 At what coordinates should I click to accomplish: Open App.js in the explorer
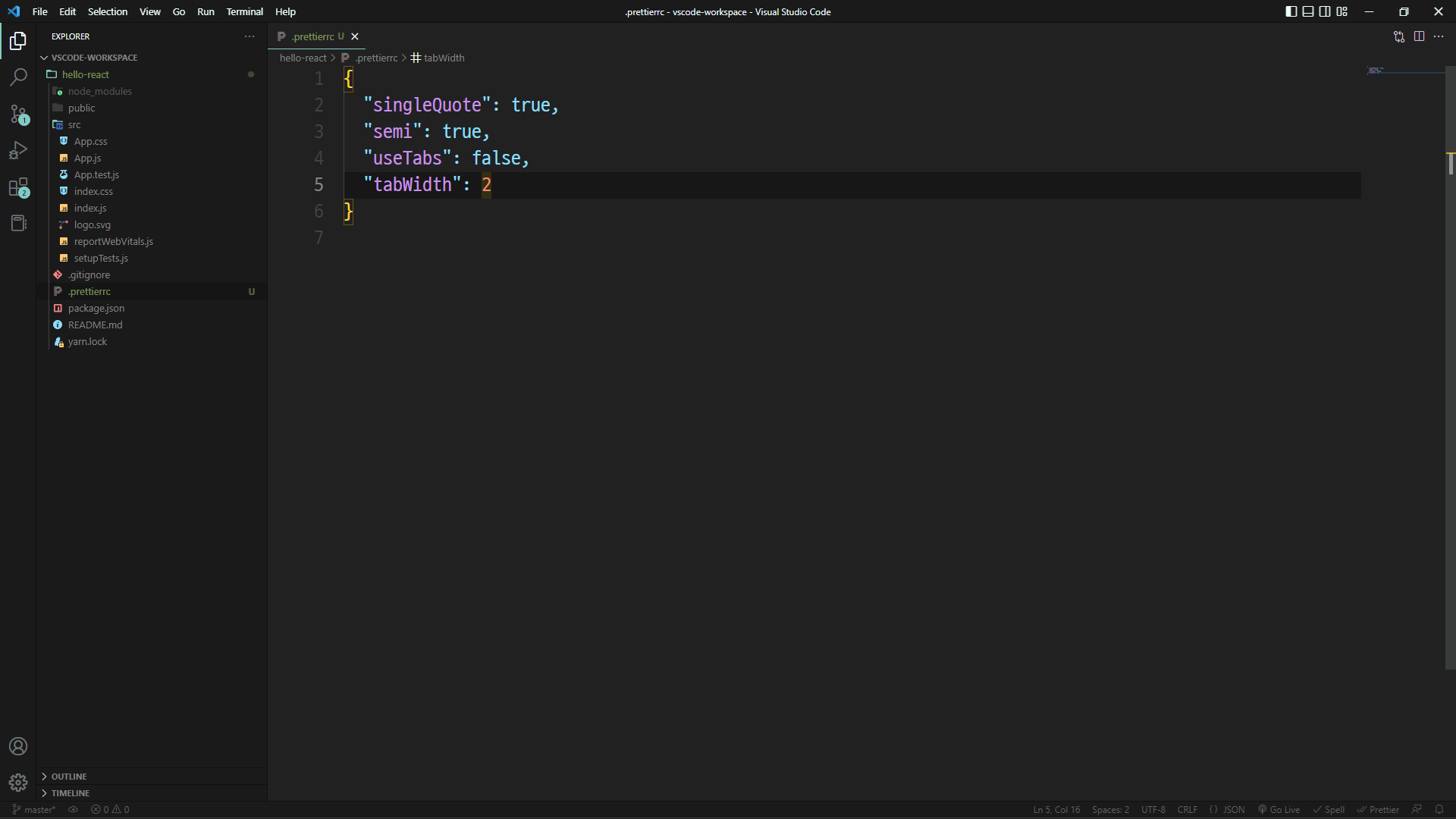(152, 158)
